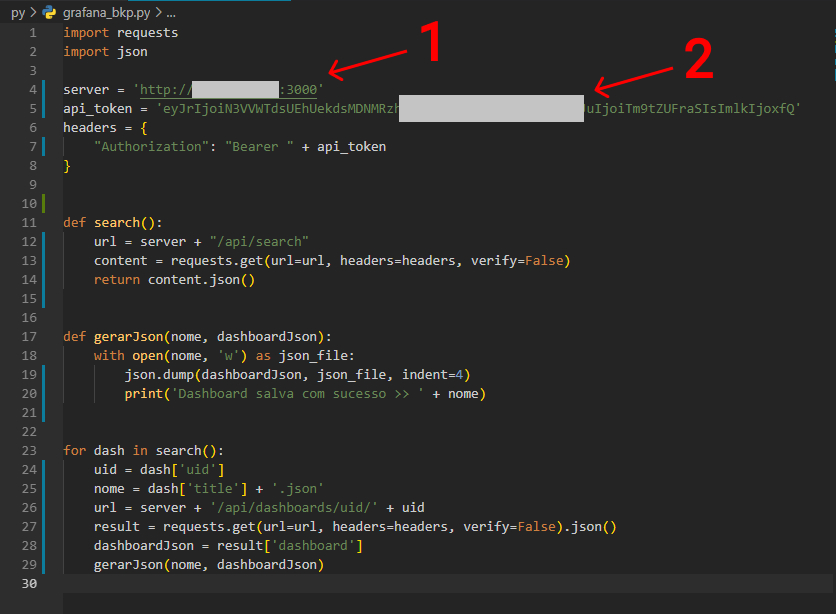Click 'gerarJson(nome, dashboardJson)' call on line 29

click(209, 565)
